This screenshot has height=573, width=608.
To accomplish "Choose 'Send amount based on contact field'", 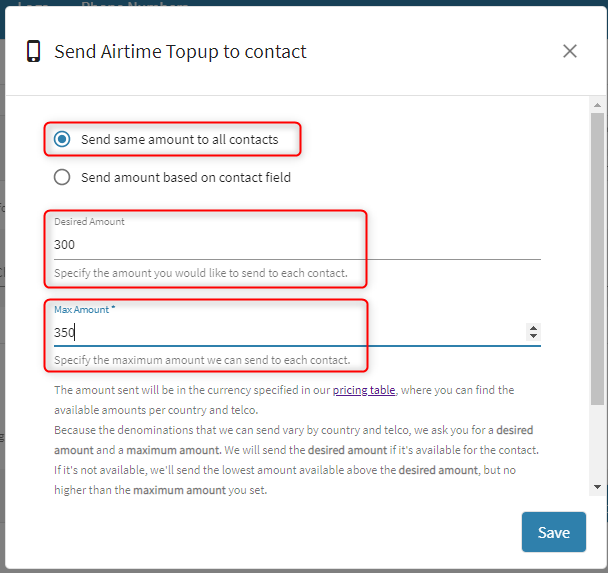I will click(62, 177).
